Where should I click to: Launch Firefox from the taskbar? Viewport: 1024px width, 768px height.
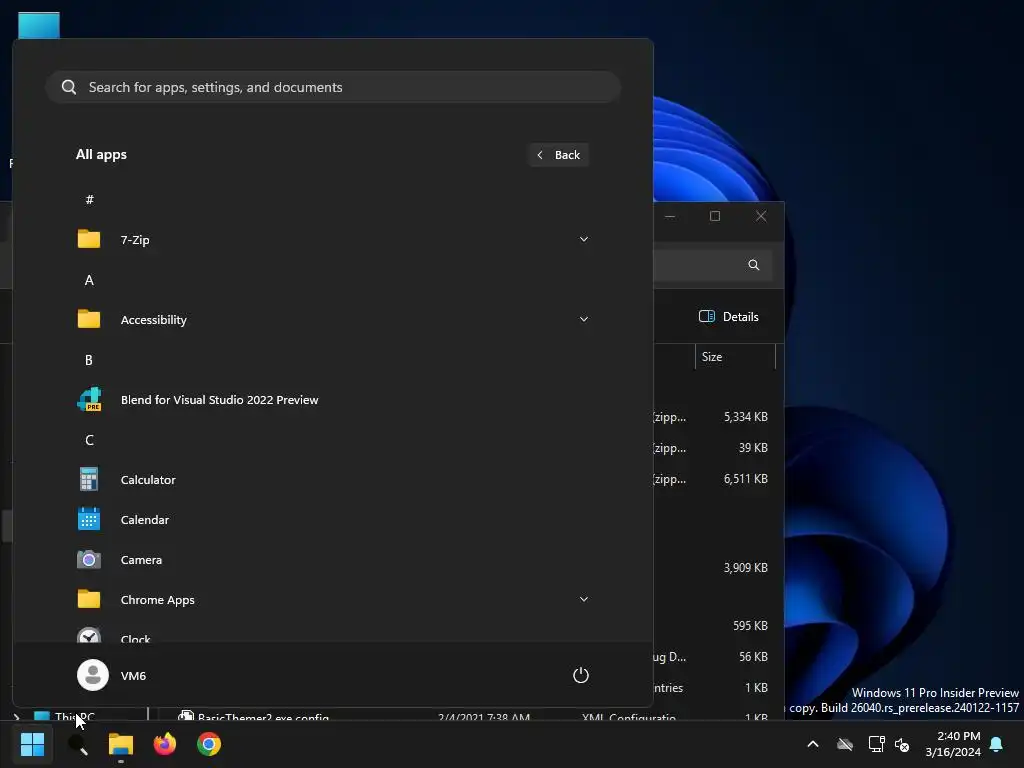click(165, 744)
